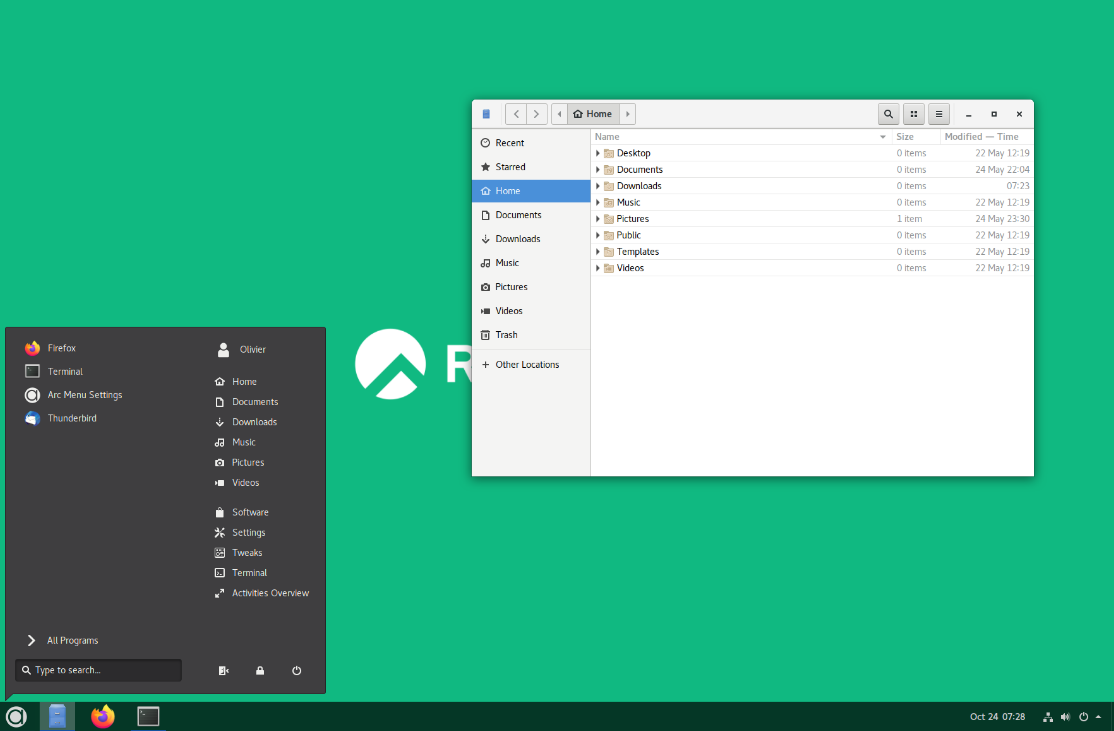Open the volume icon in the system tray

tap(1065, 716)
